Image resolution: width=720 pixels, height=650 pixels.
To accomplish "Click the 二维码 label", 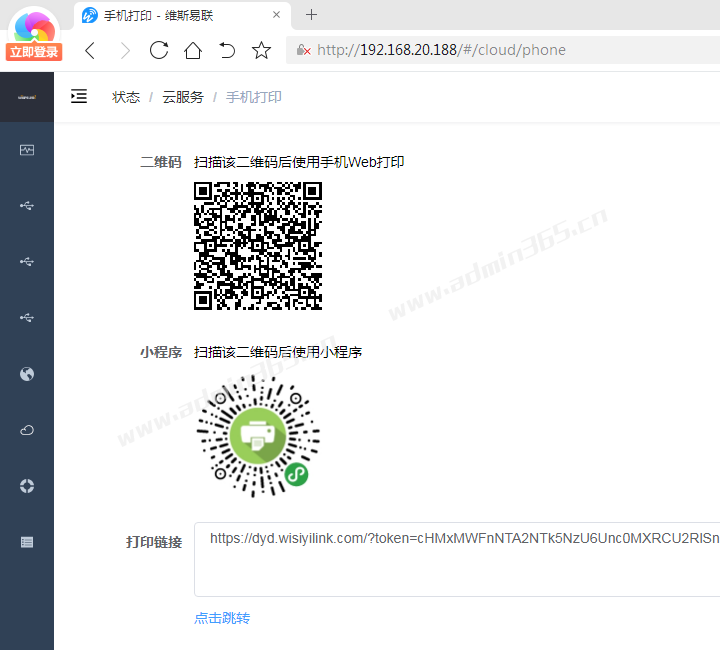I will pos(161,162).
